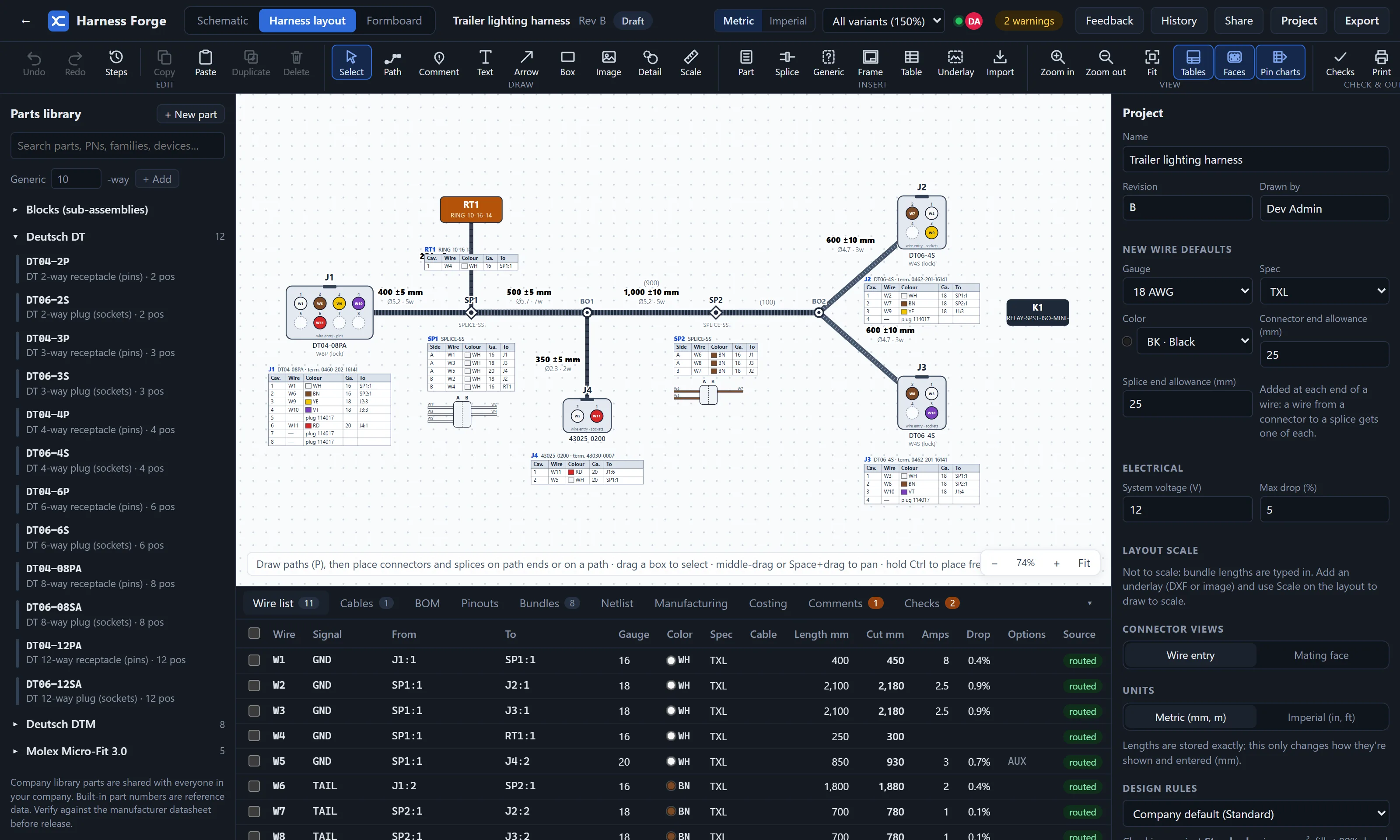
Task: Click the New part button
Action: point(191,114)
